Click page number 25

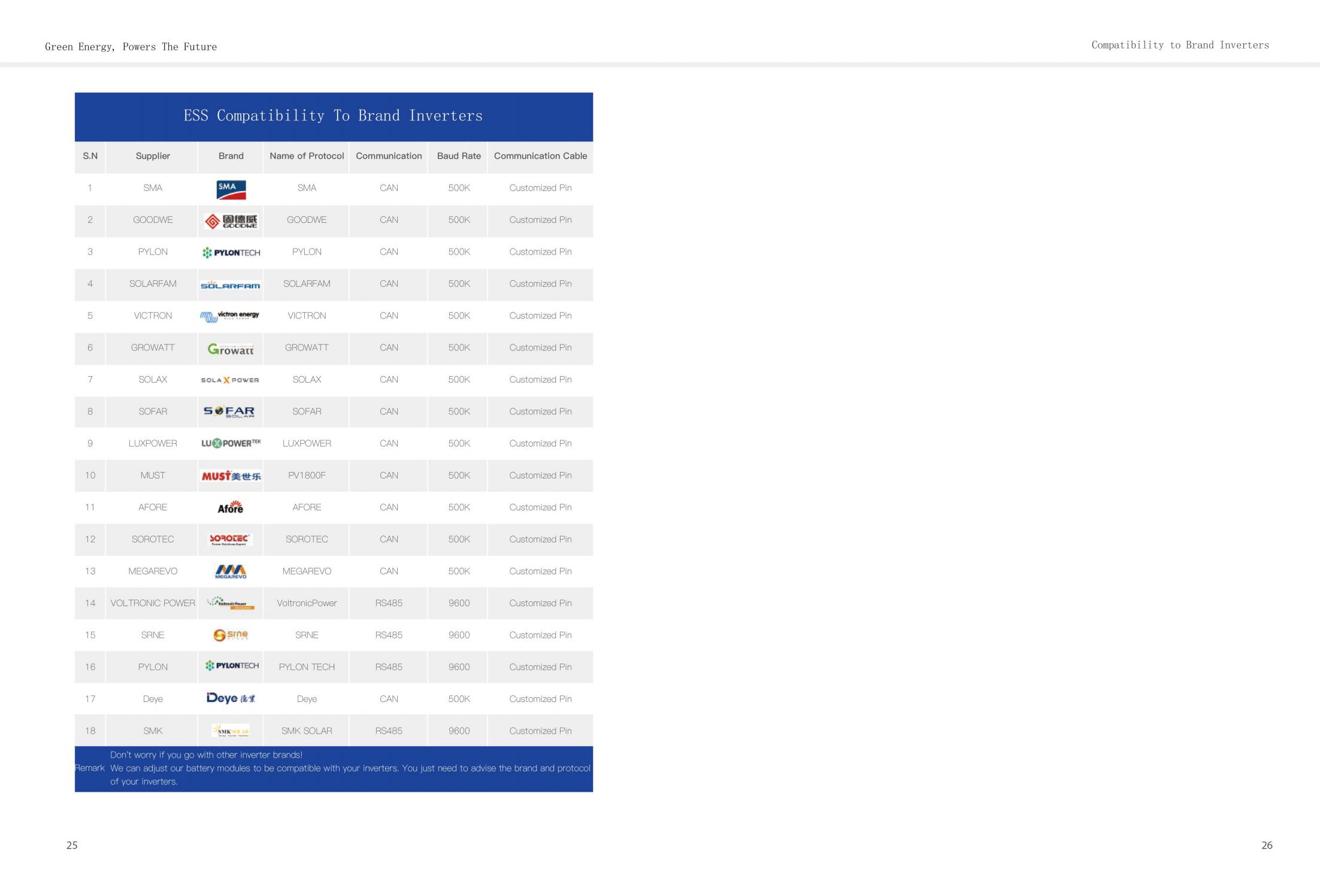coord(72,845)
